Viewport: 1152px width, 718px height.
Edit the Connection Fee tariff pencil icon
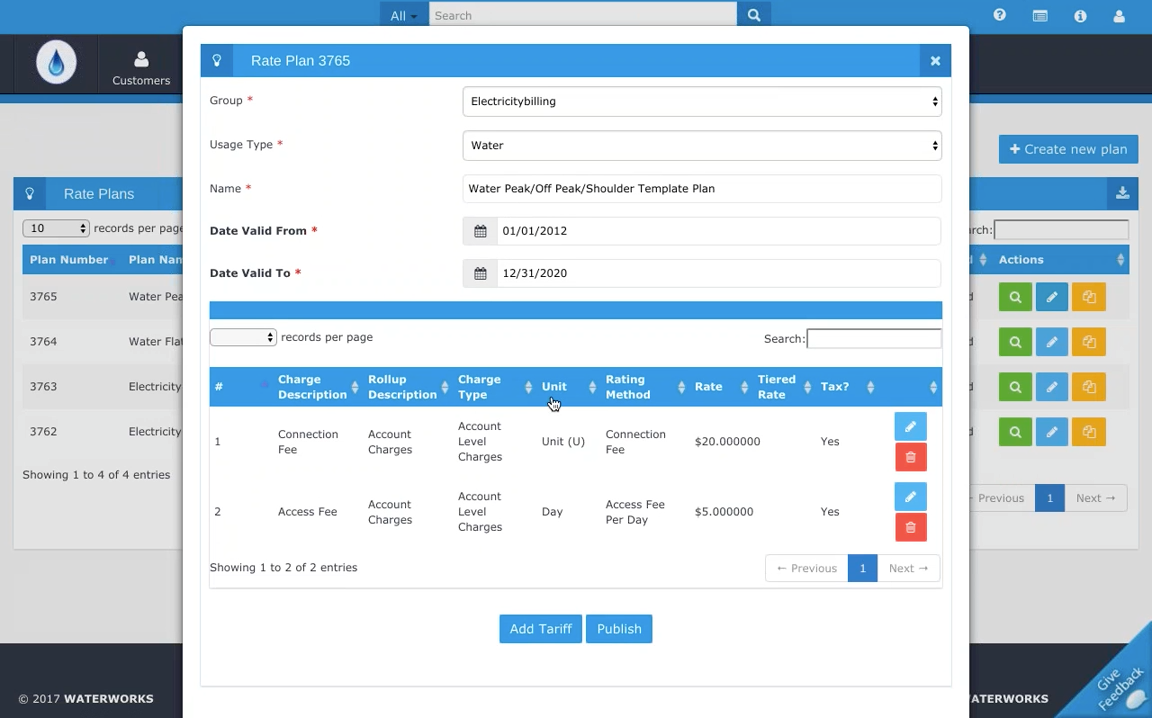(x=909, y=426)
